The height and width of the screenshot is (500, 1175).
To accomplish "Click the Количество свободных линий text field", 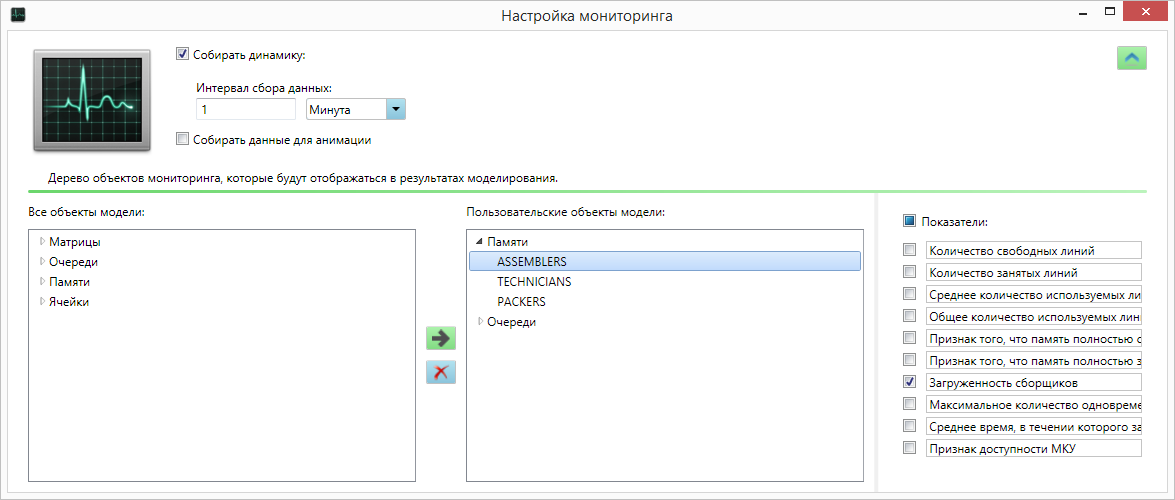I will click(1033, 250).
